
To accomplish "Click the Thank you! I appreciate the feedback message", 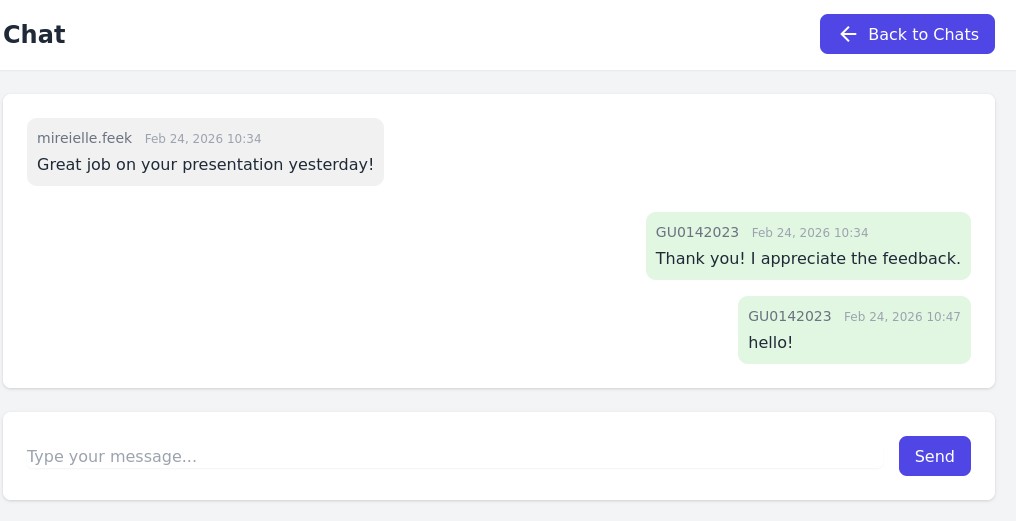I will tap(808, 258).
